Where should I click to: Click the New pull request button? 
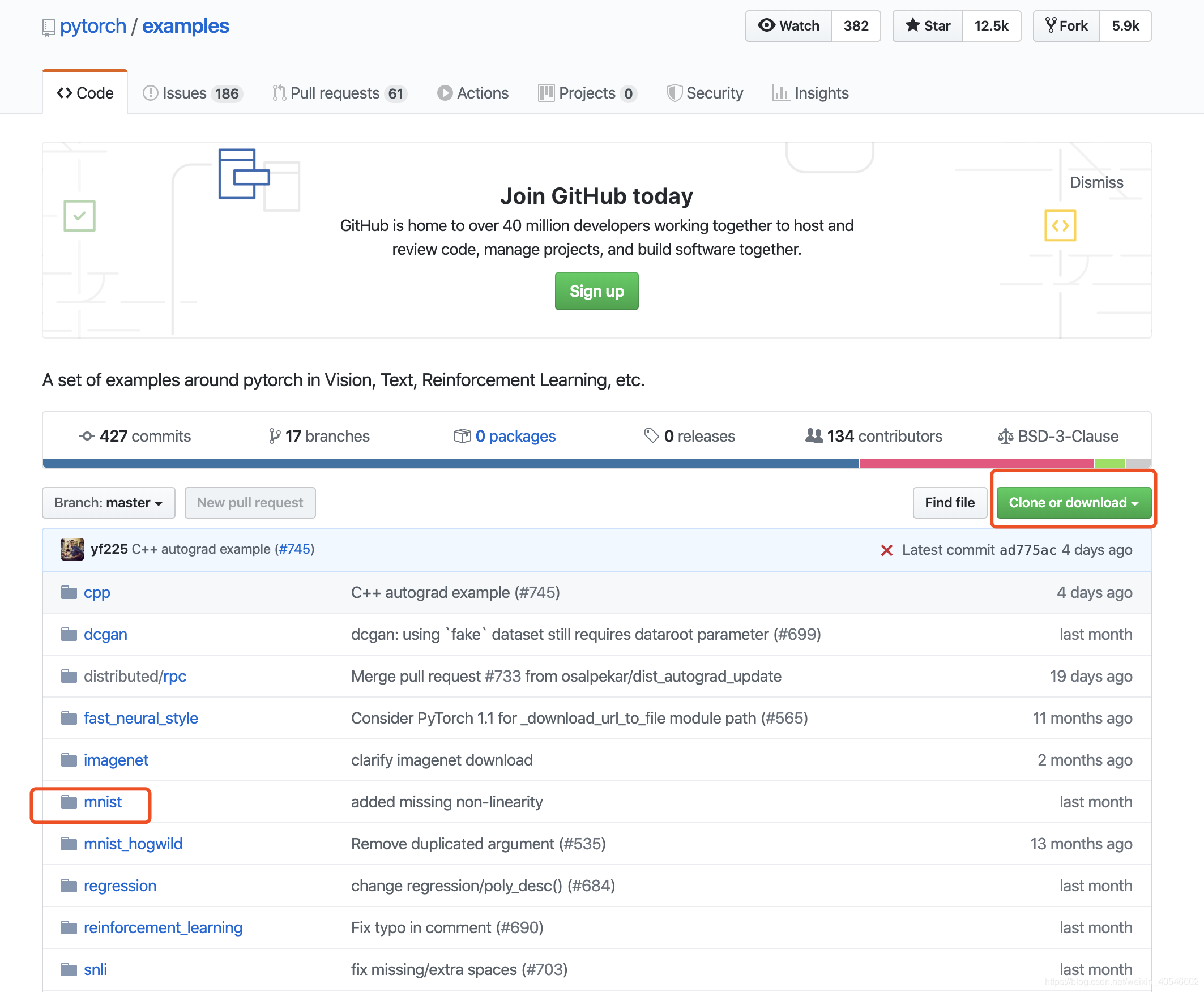(250, 503)
